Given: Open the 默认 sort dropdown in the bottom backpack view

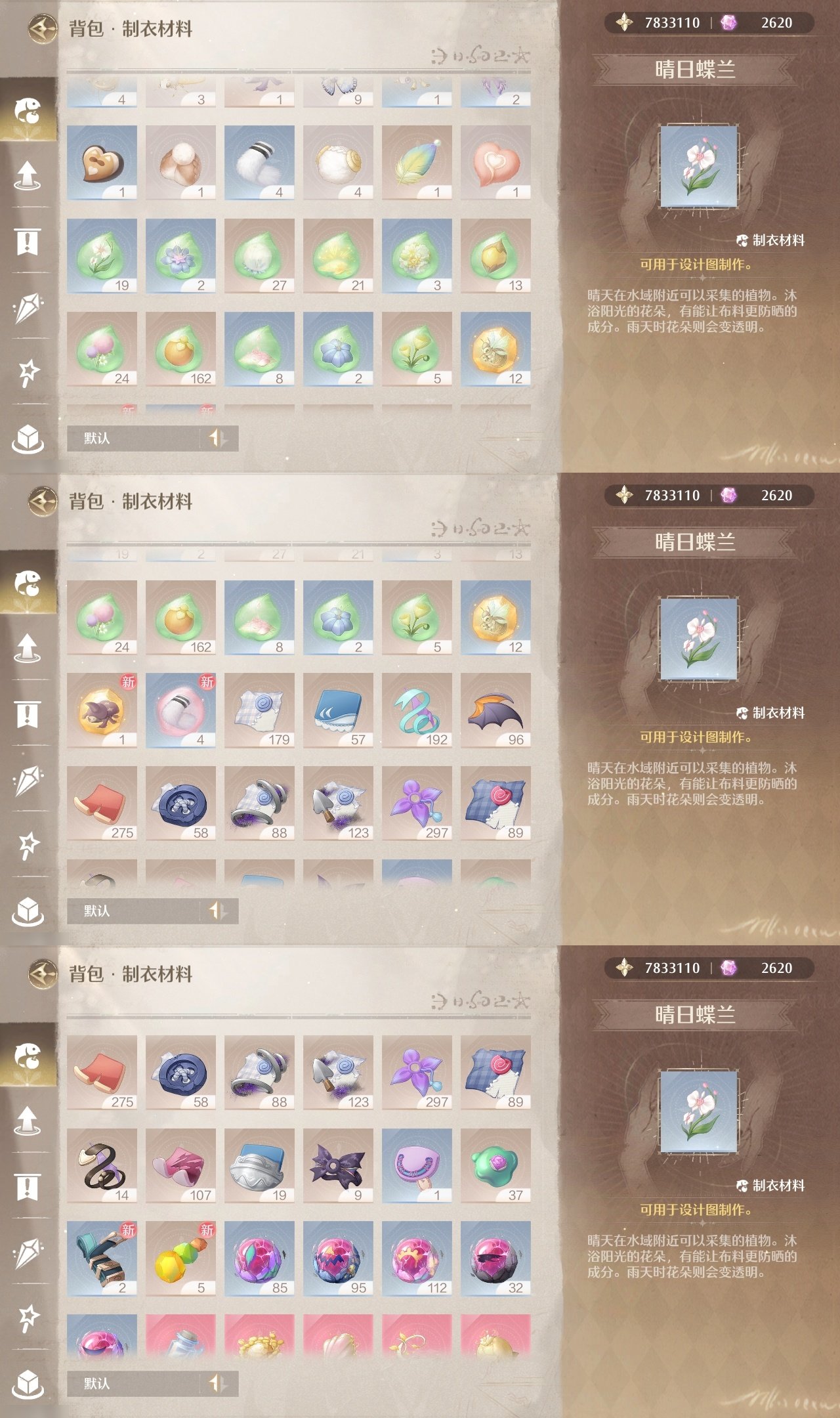Looking at the screenshot, I should tap(152, 1383).
